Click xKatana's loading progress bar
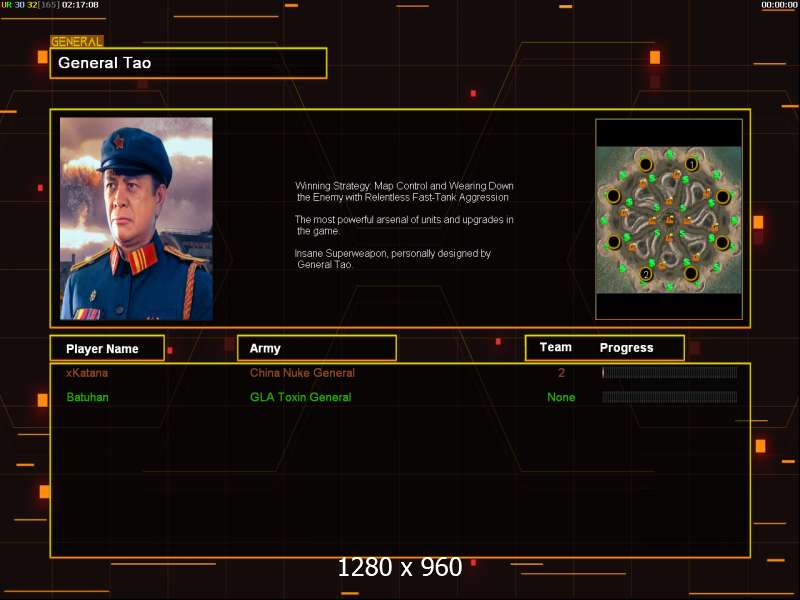Viewport: 800px width, 600px height. click(x=669, y=372)
